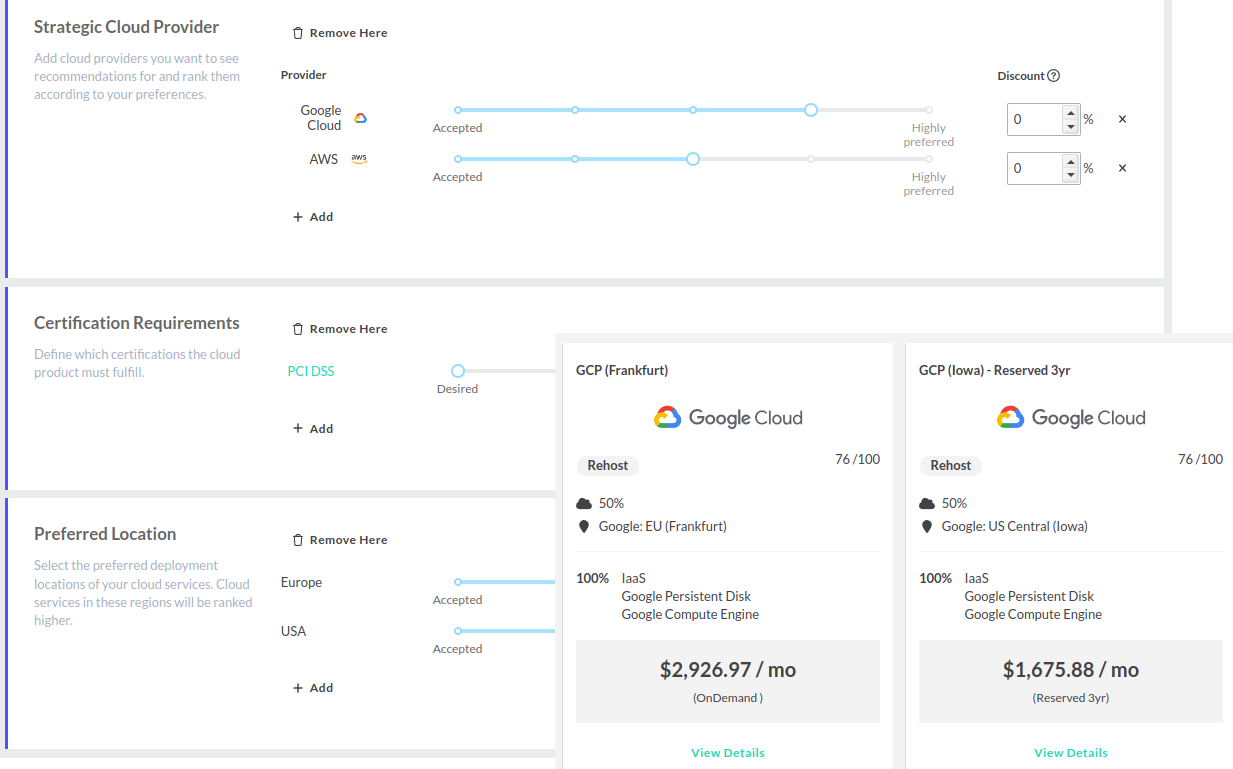Click the Google Cloud provider logo icon
Viewport: 1233px width, 769px height.
[x=361, y=118]
